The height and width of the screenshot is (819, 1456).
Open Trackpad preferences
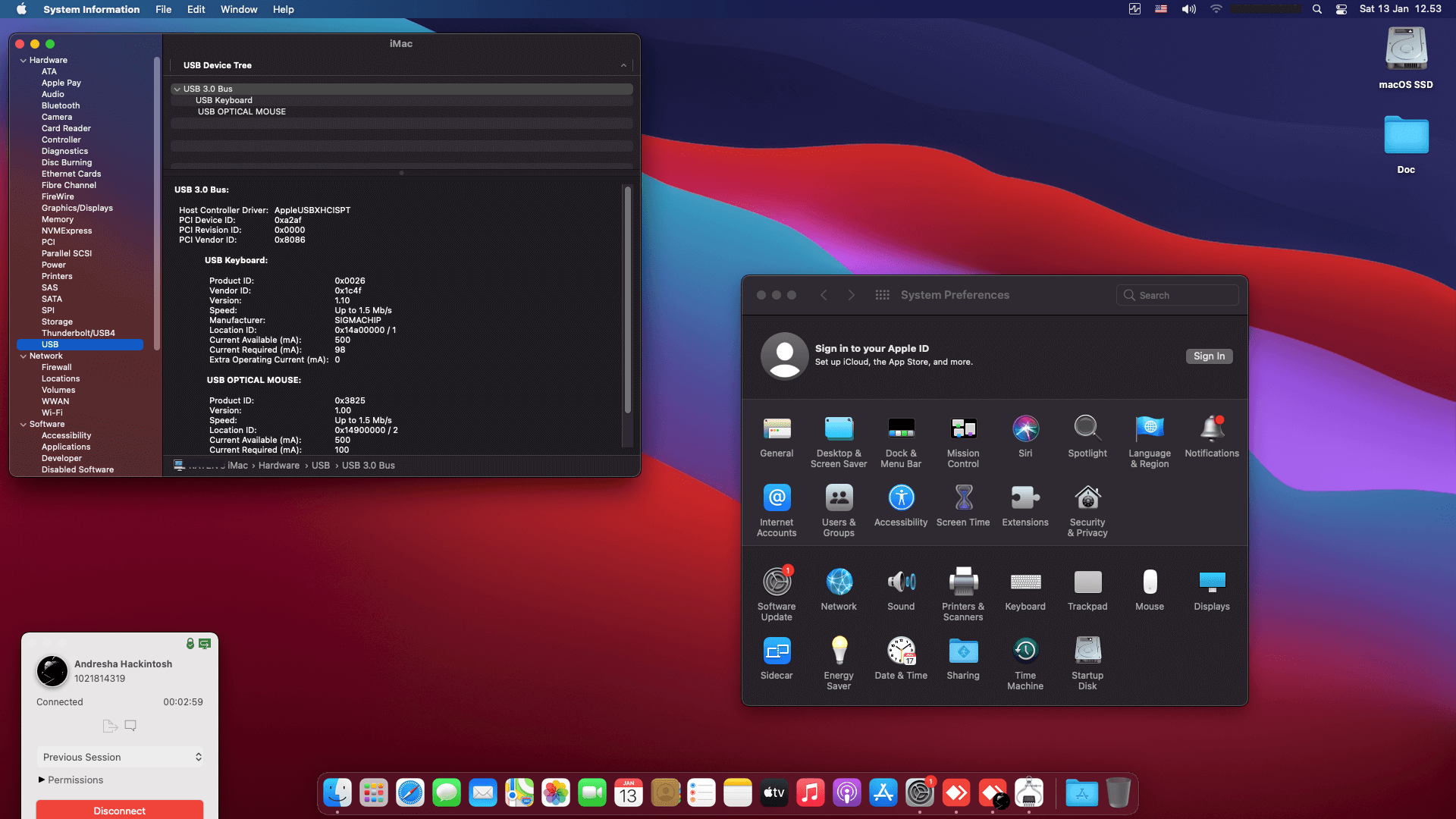[1087, 590]
